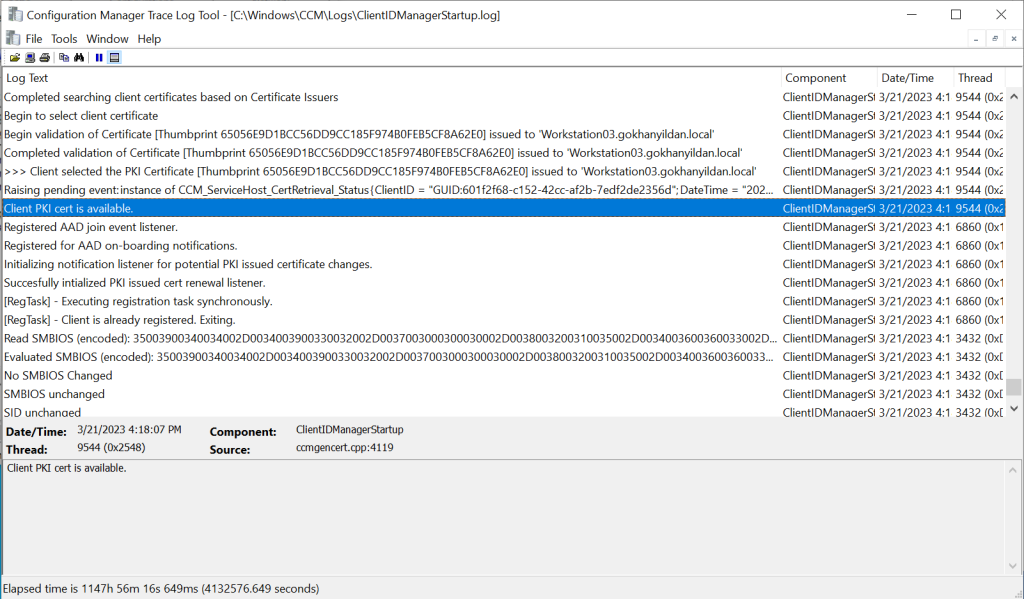Toggle Pause log monitoring in the toolbar

pyautogui.click(x=99, y=57)
